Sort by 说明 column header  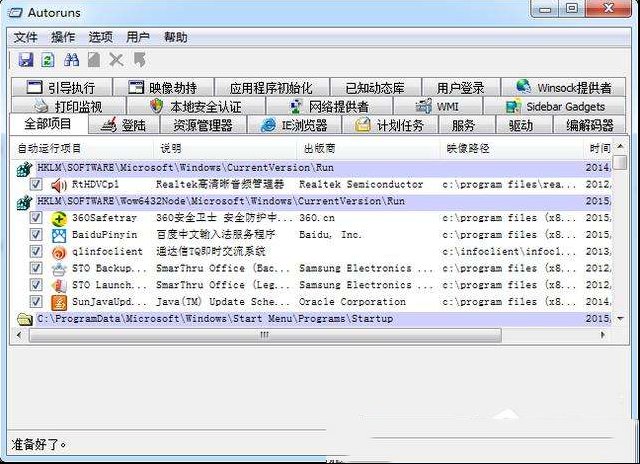[226, 149]
